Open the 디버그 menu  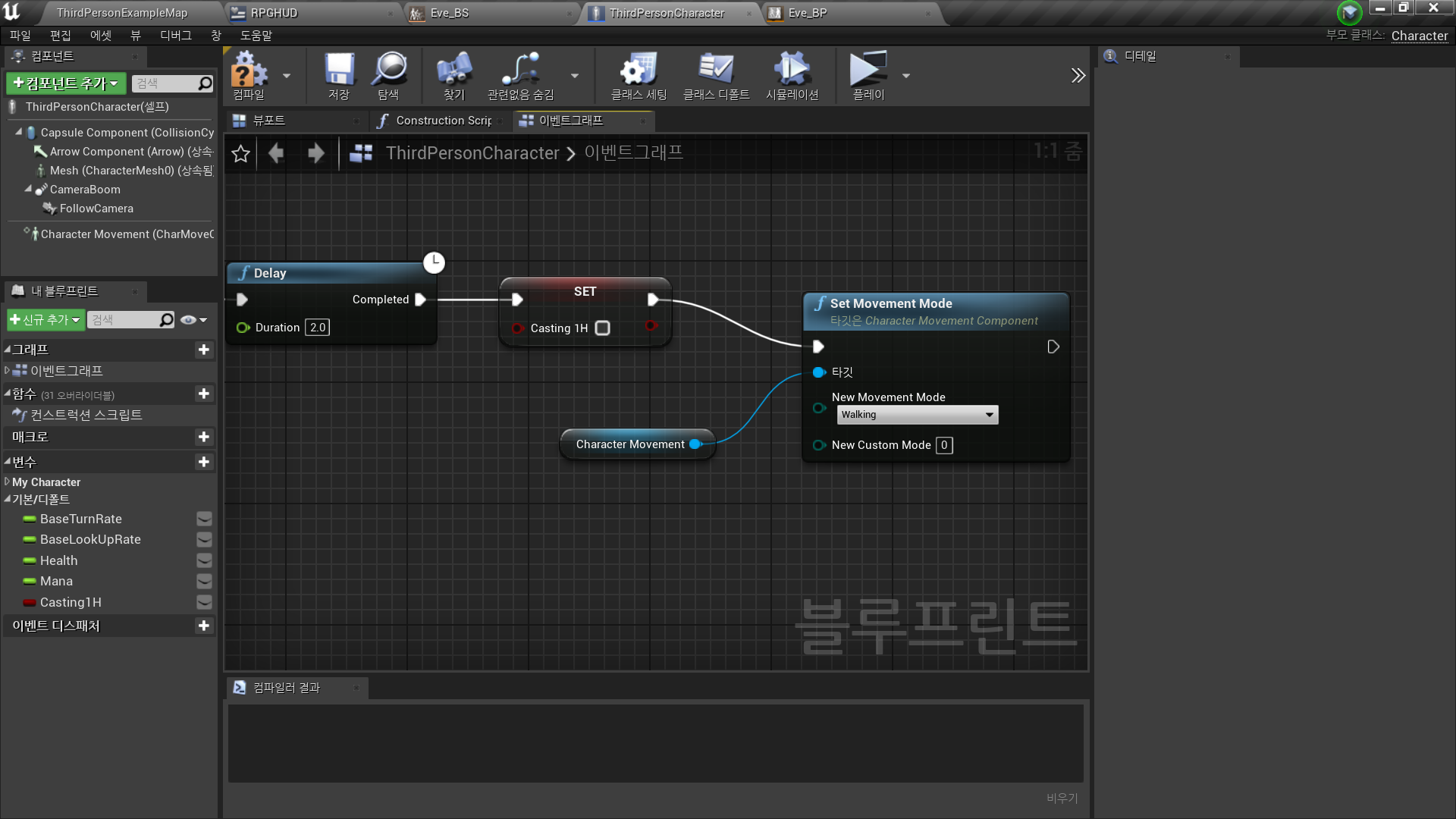[175, 36]
